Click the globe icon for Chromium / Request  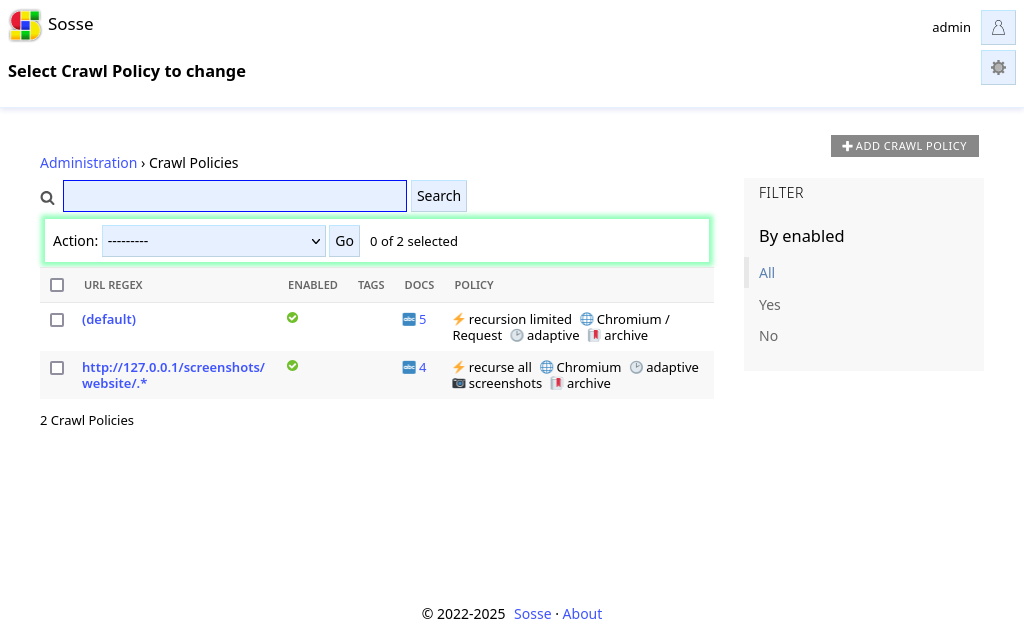(586, 319)
